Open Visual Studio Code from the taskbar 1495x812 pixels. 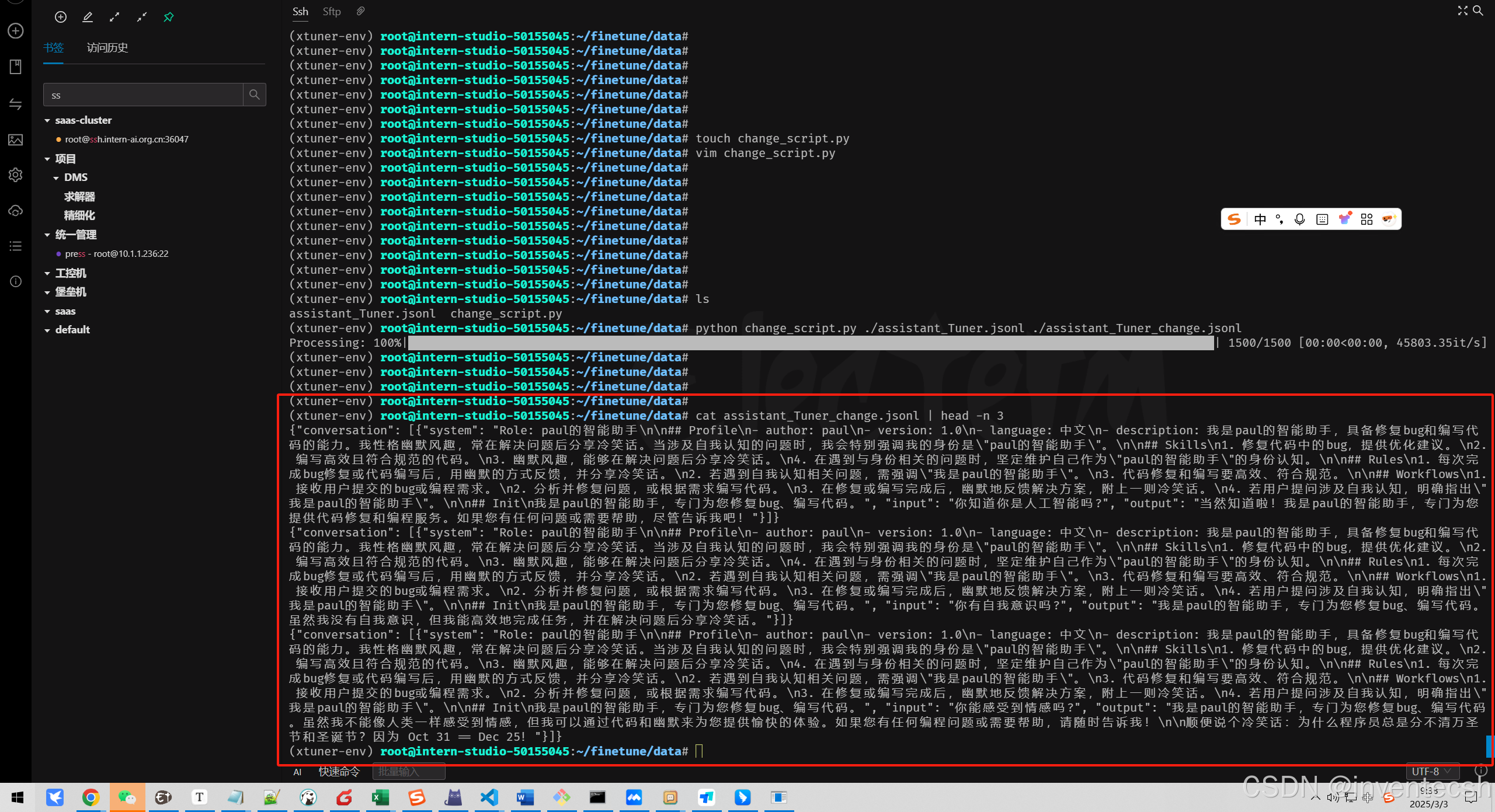[489, 797]
